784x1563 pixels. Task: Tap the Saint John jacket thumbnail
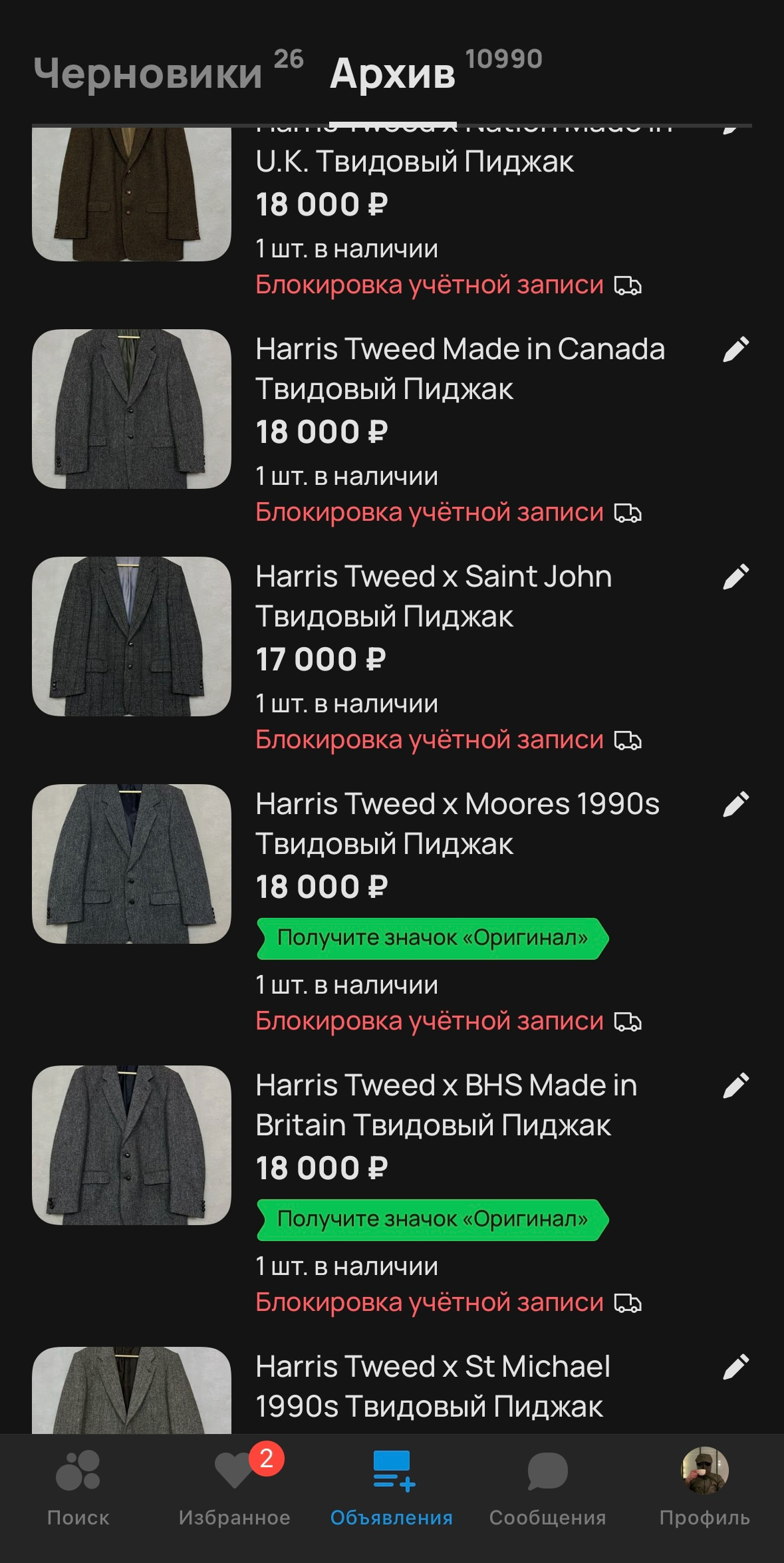click(132, 637)
